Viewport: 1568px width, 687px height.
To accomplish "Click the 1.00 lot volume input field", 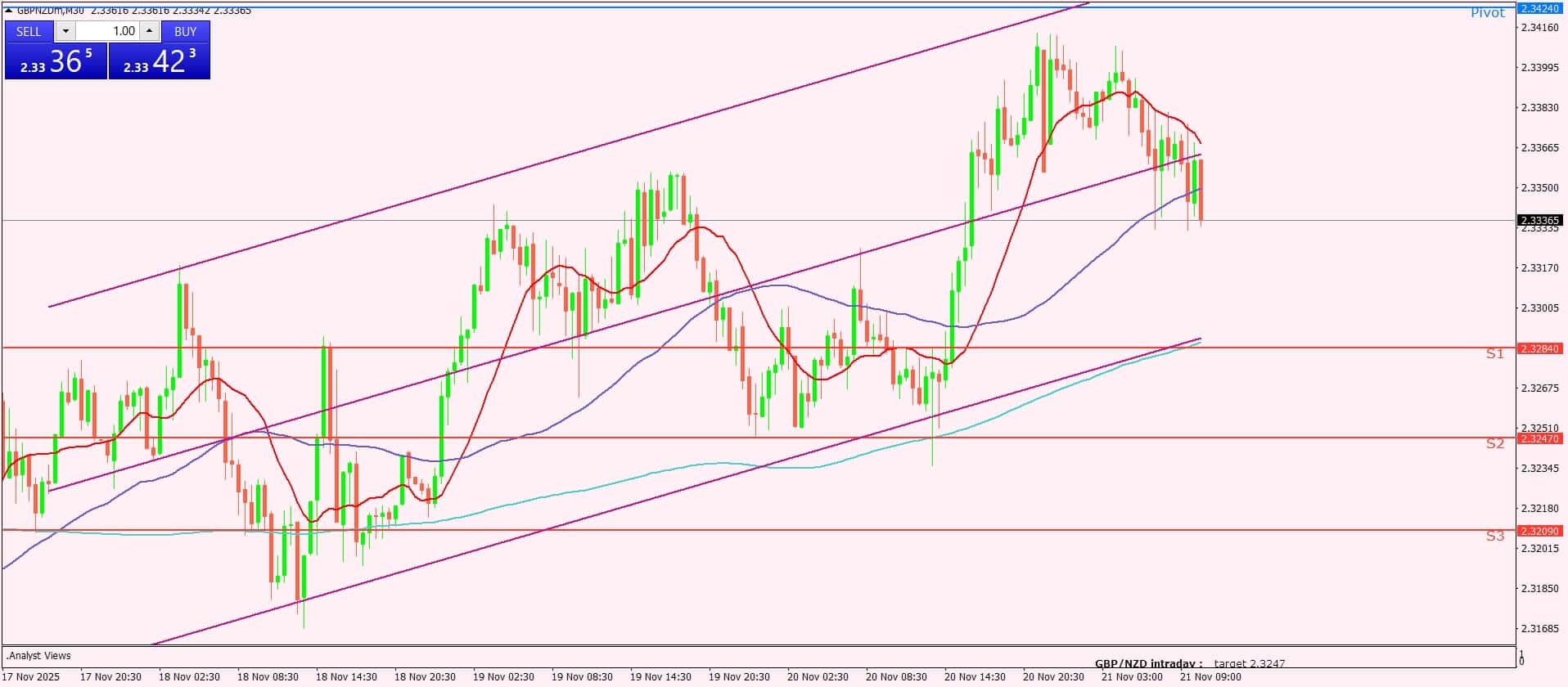I will [x=108, y=31].
